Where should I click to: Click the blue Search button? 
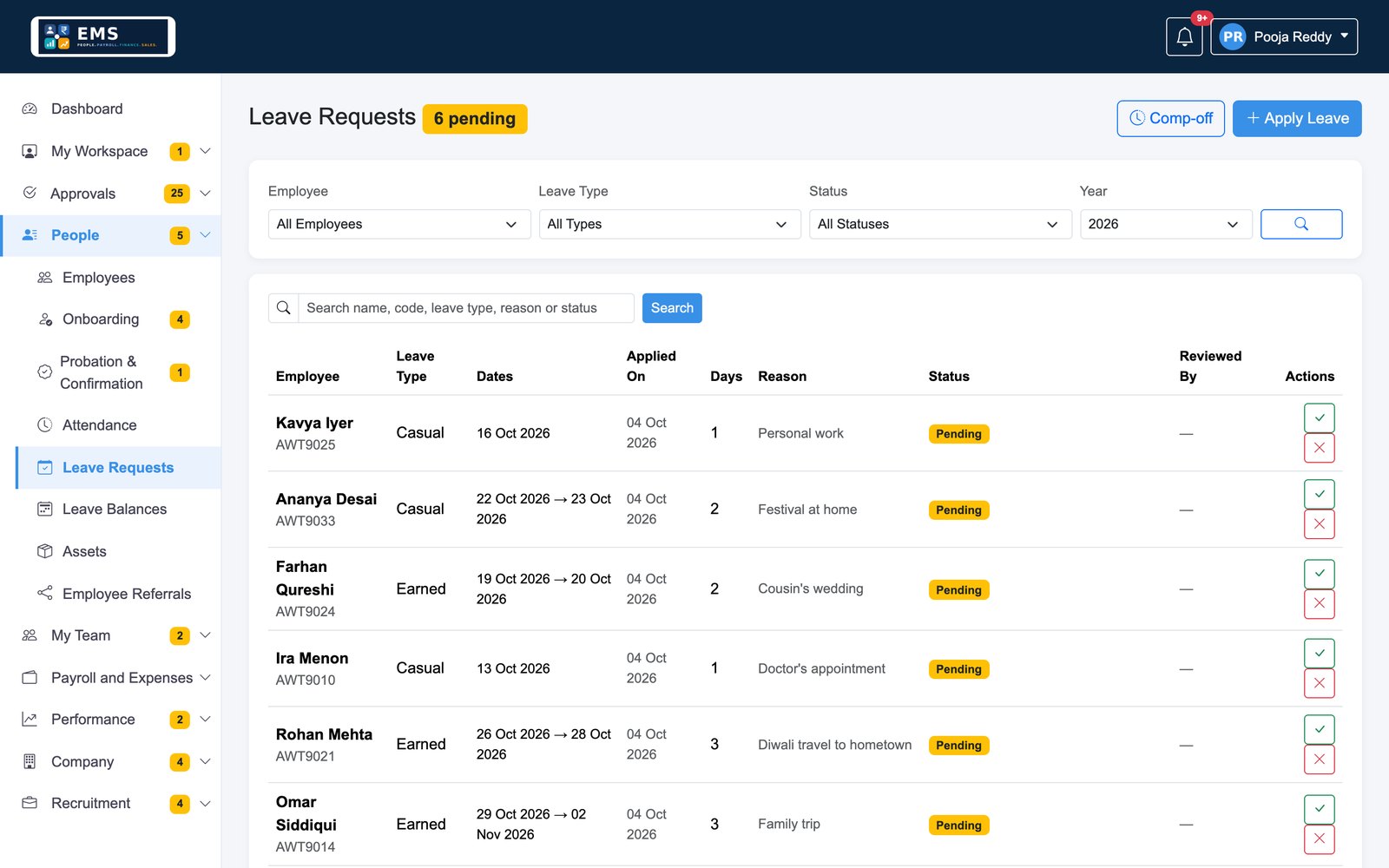[672, 308]
